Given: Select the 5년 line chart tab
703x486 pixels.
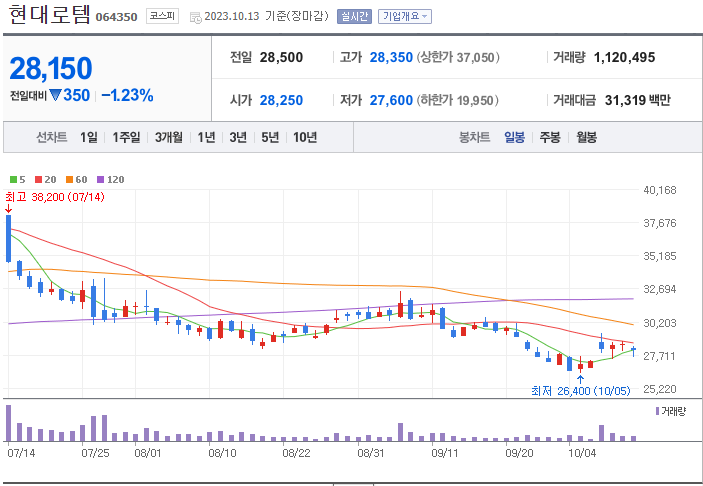Looking at the screenshot, I should pyautogui.click(x=270, y=137).
